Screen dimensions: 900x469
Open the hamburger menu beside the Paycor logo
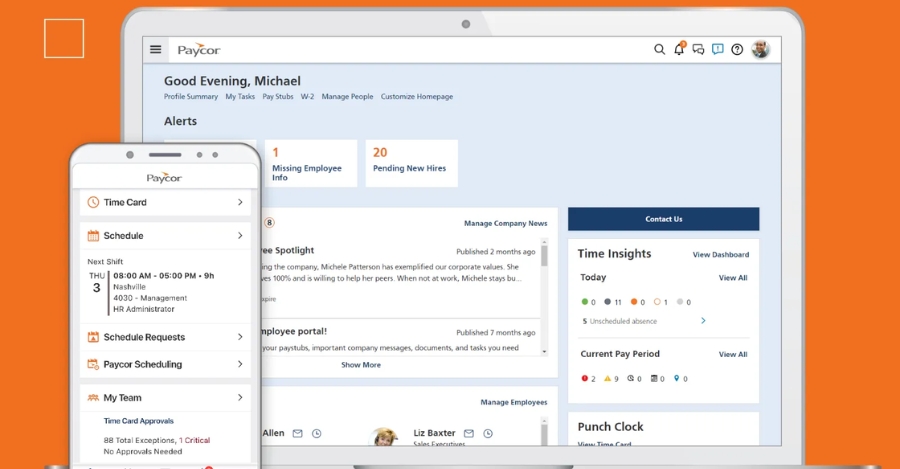(155, 49)
